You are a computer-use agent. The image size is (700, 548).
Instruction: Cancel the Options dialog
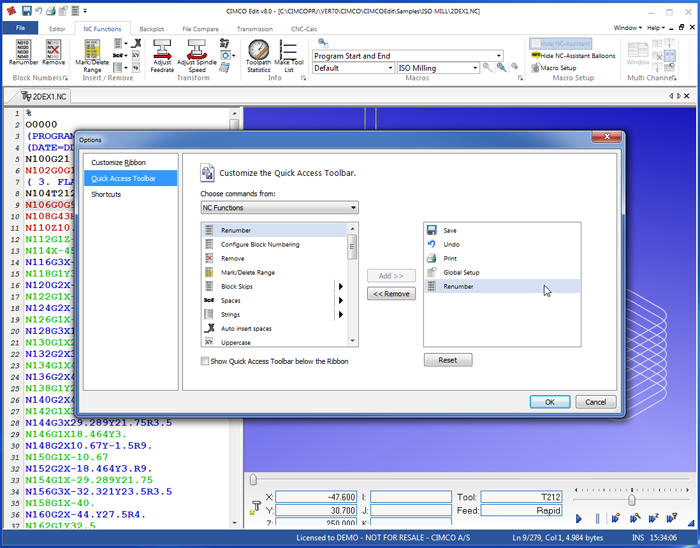596,402
